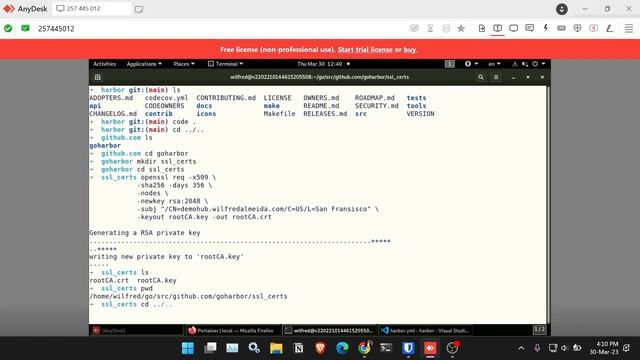640x360 pixels.
Task: Open the AnyDesk display settings monitor icon
Action: click(513, 28)
